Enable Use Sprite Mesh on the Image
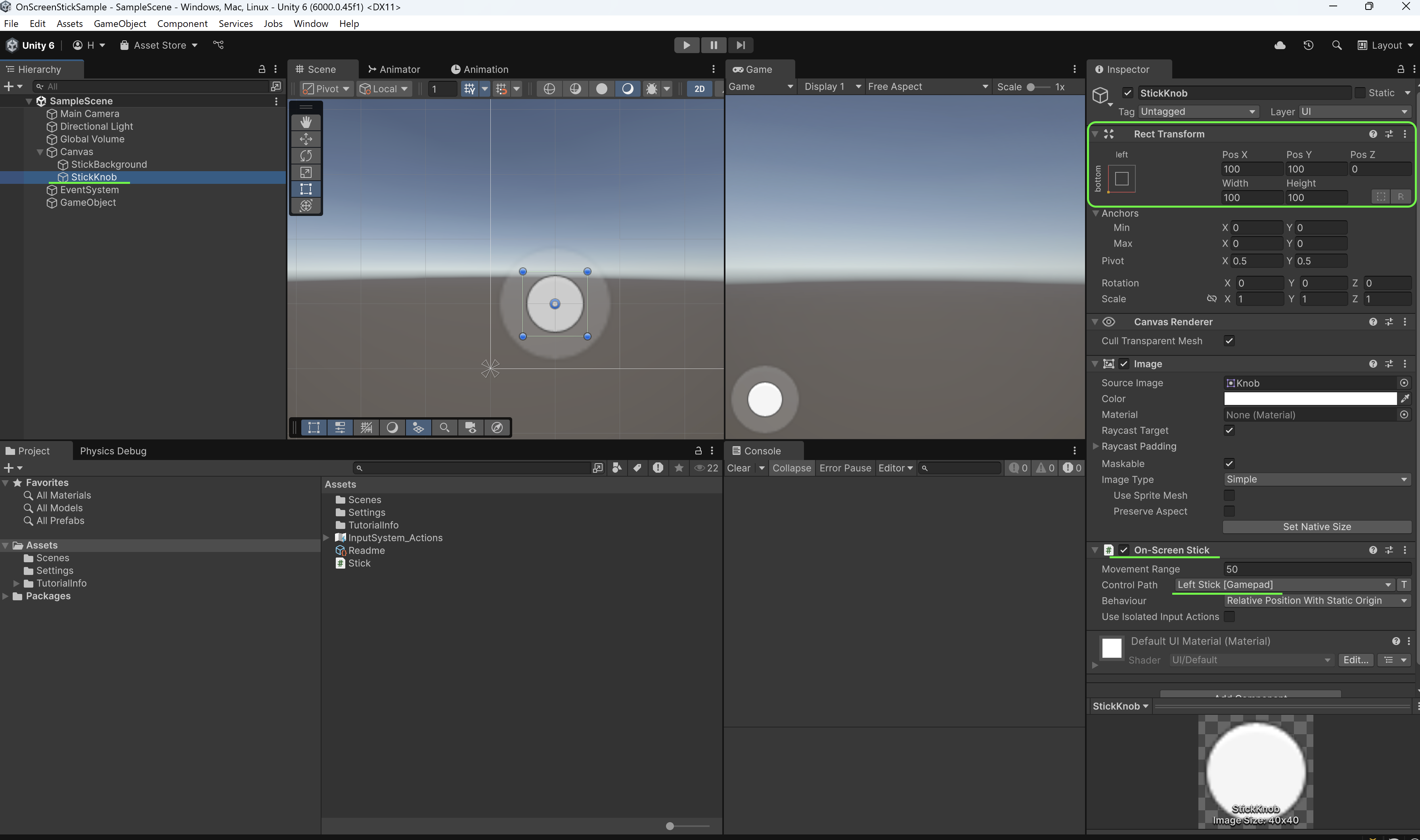 tap(1229, 495)
